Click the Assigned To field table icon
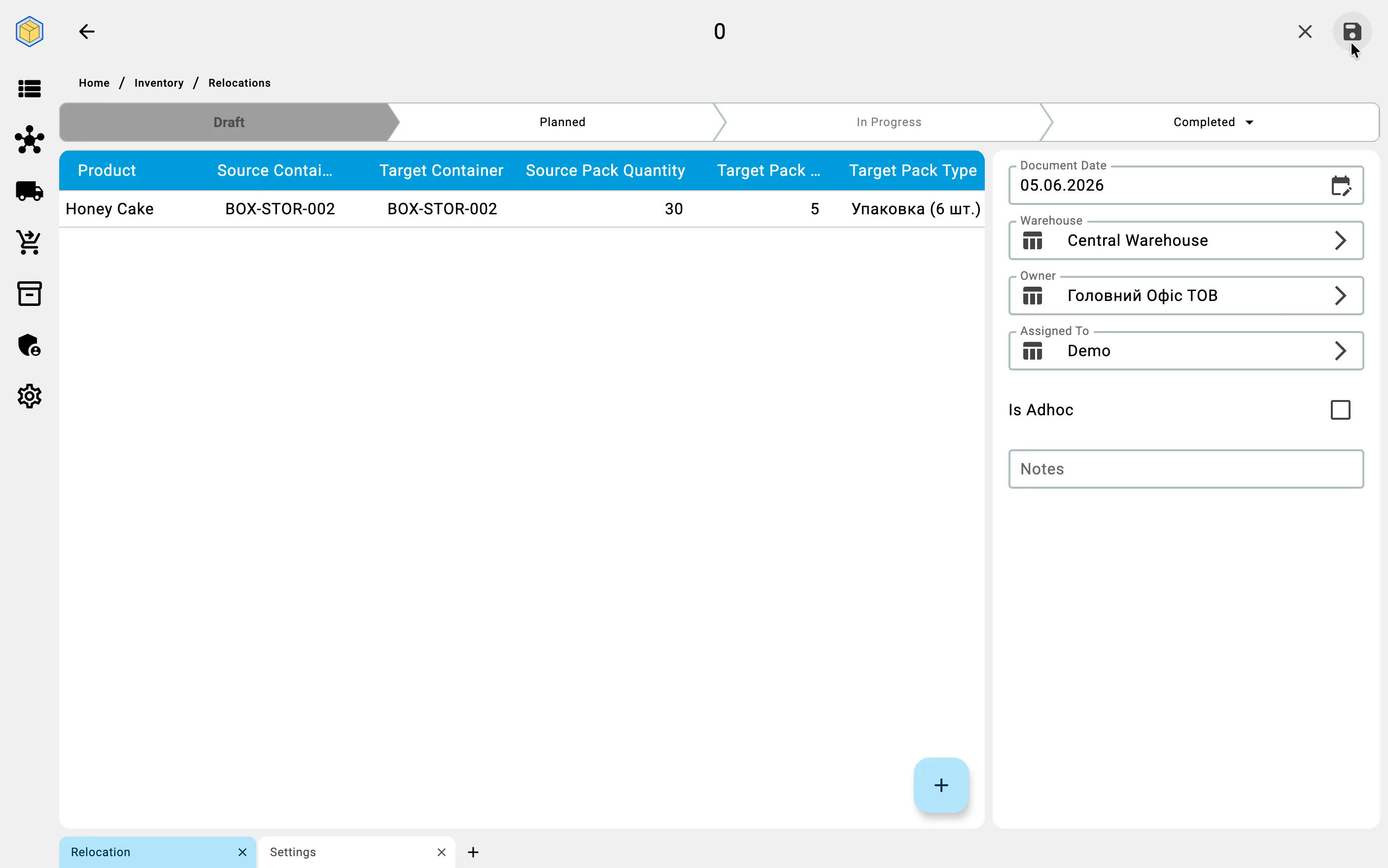 1032,351
